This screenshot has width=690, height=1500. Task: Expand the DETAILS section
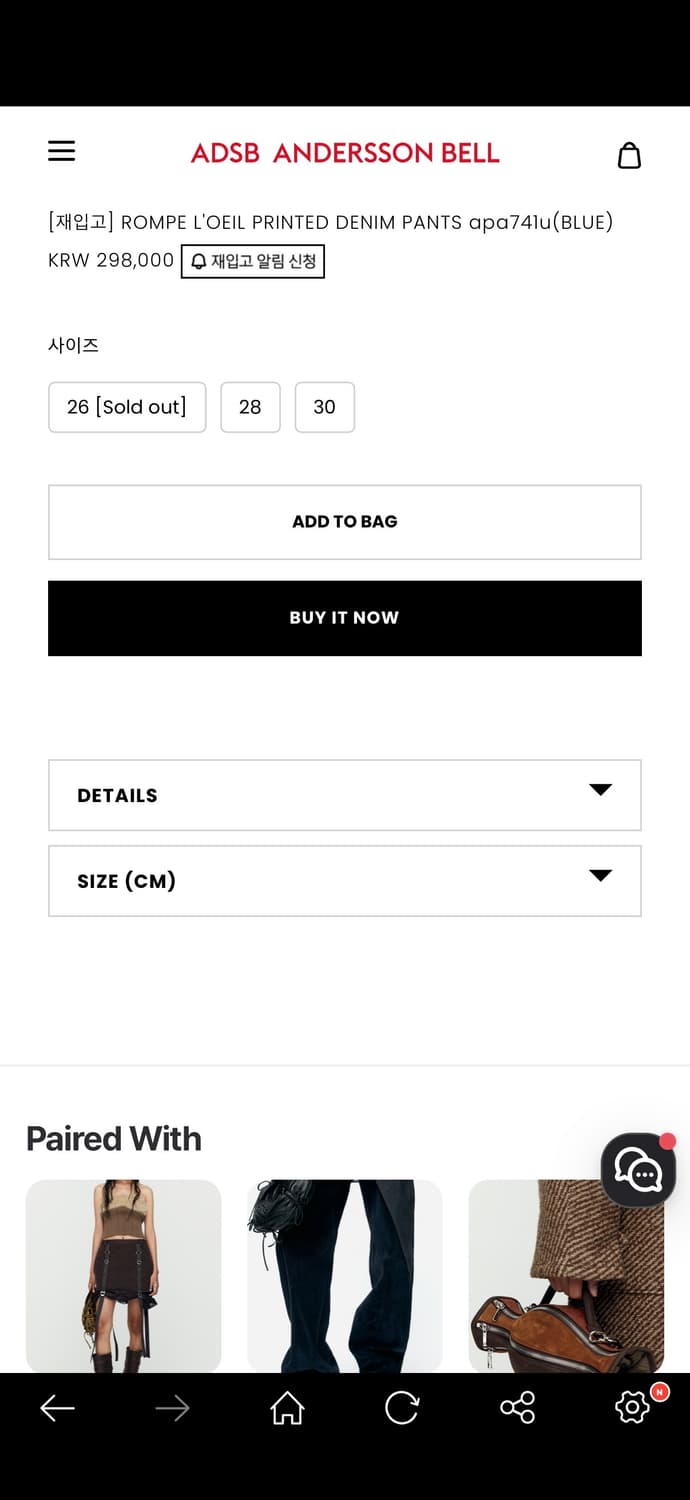tap(344, 795)
